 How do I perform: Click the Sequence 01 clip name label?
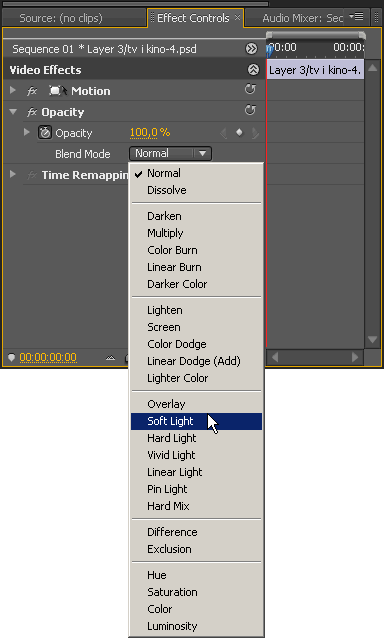tap(104, 49)
